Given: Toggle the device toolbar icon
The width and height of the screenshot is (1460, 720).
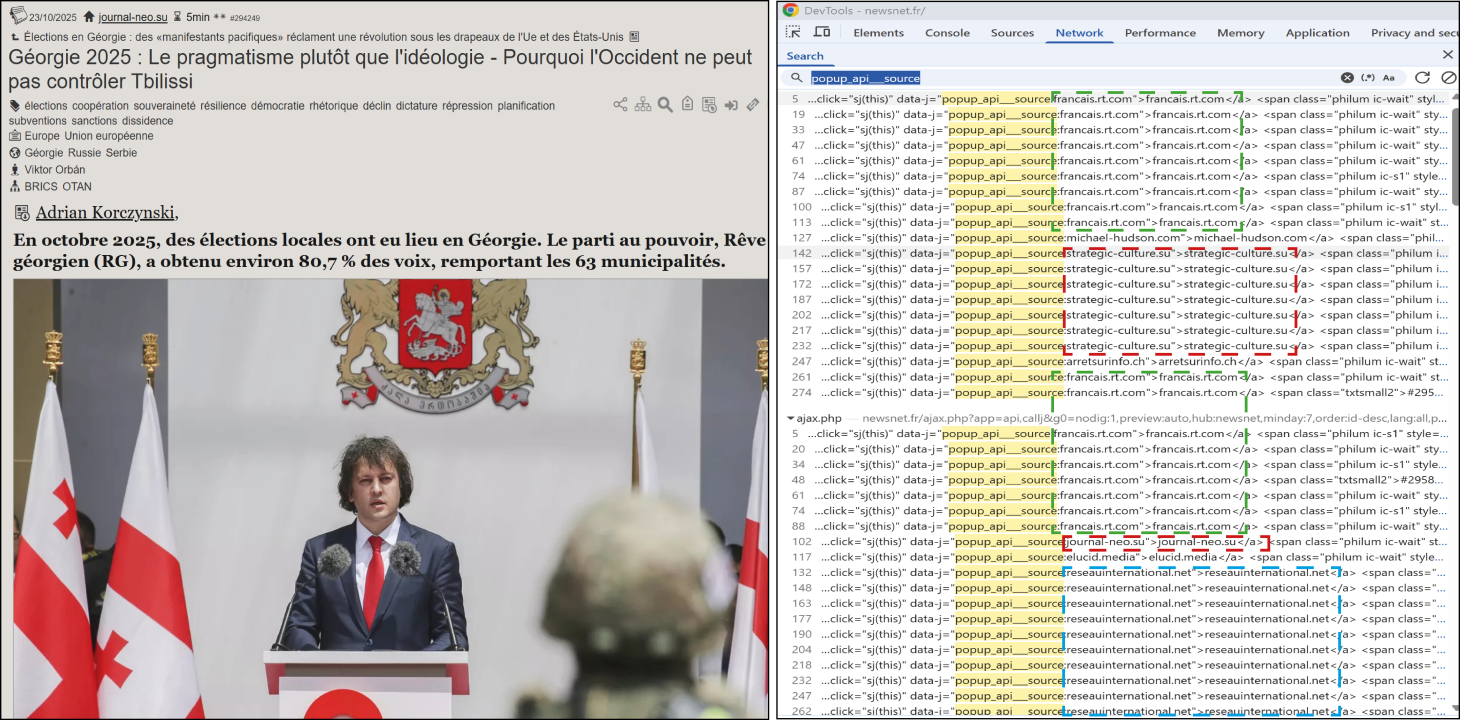Looking at the screenshot, I should tap(821, 33).
